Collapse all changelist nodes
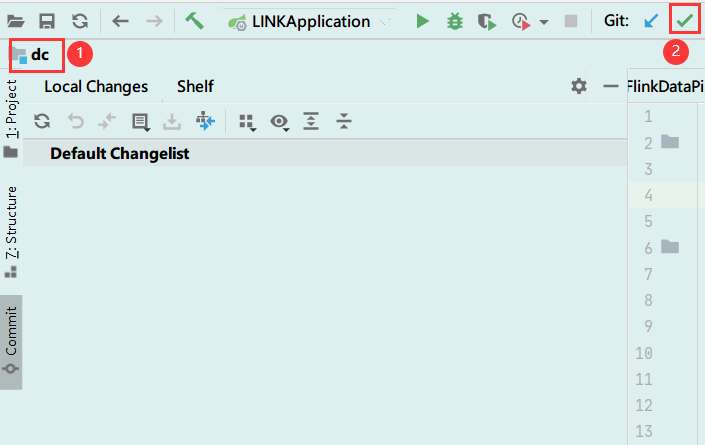 coord(344,121)
